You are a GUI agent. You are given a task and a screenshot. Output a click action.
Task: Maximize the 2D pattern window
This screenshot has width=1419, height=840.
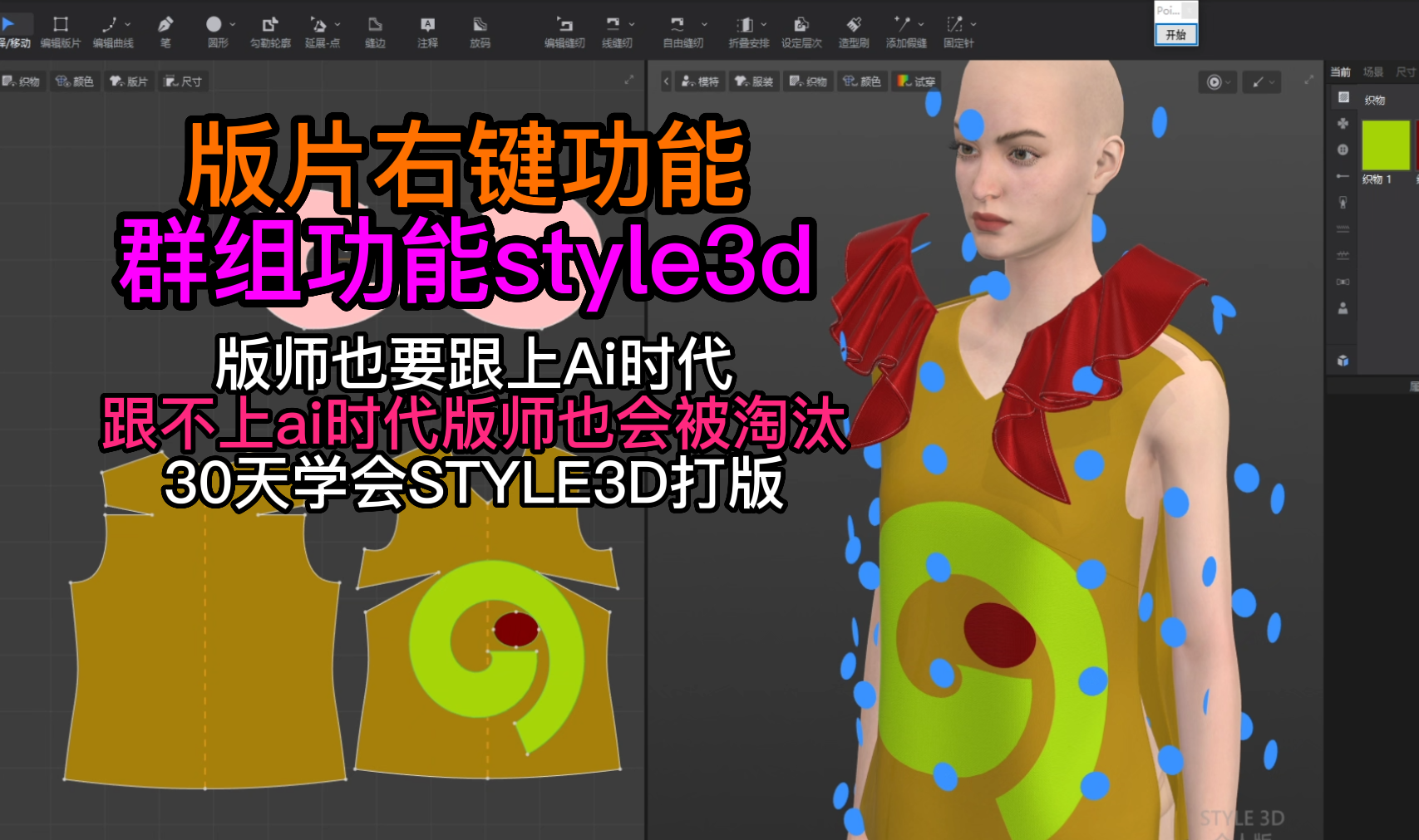coord(628,80)
